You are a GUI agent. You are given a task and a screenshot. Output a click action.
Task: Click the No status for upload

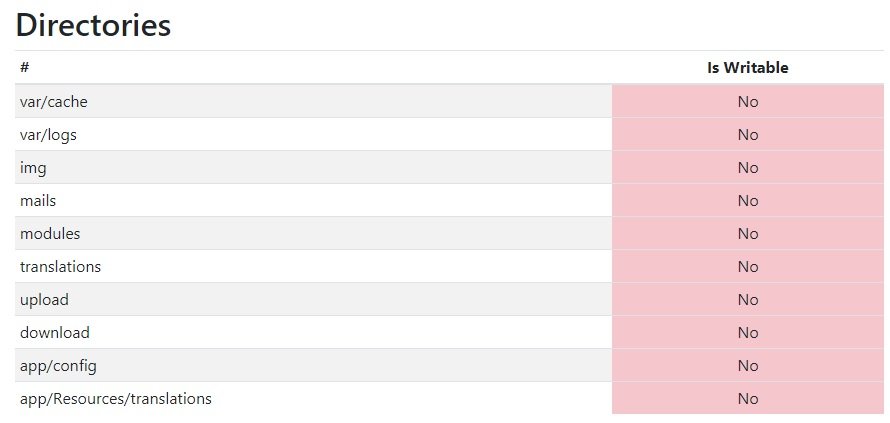748,299
